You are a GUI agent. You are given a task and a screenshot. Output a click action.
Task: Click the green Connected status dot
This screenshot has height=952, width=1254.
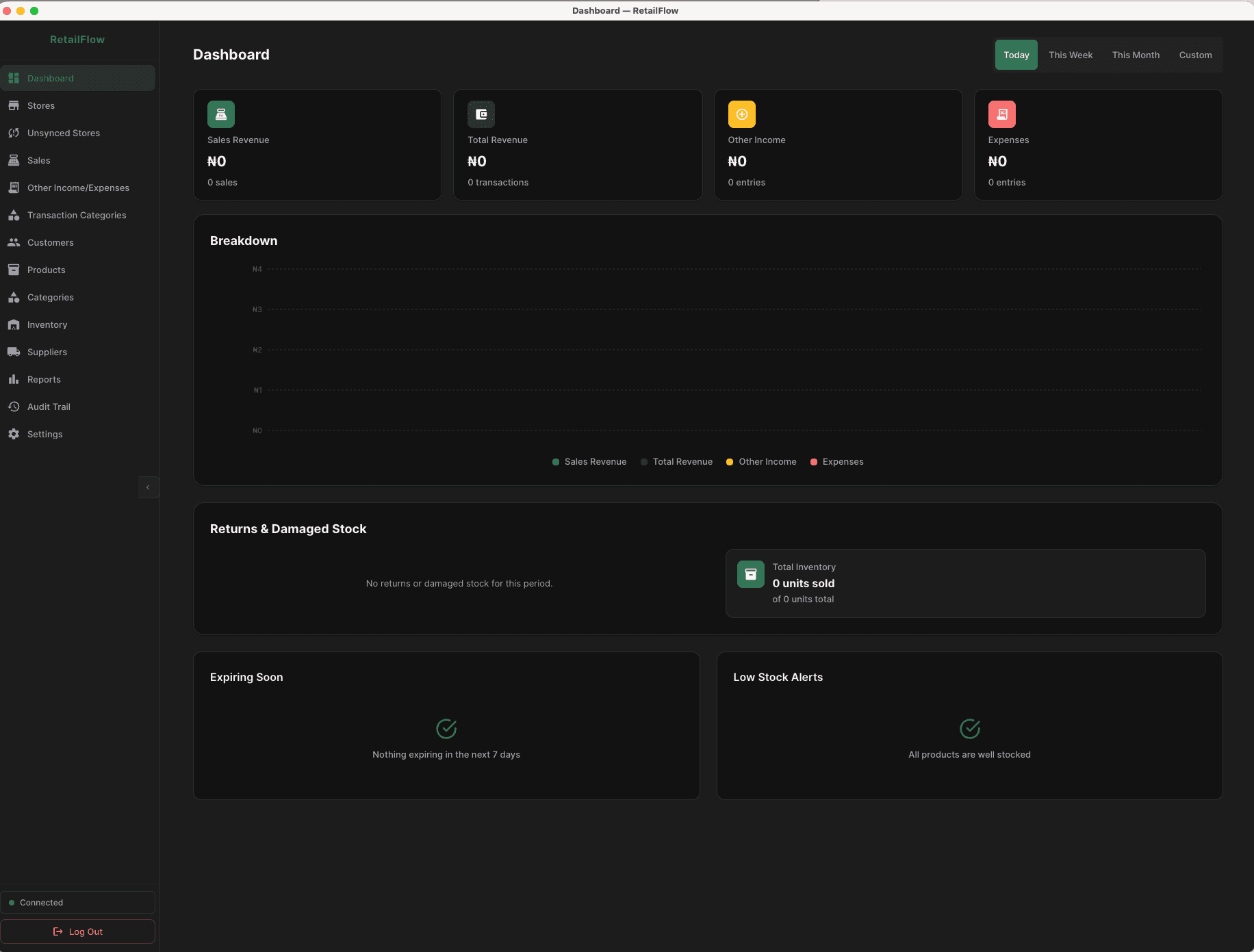pos(12,903)
